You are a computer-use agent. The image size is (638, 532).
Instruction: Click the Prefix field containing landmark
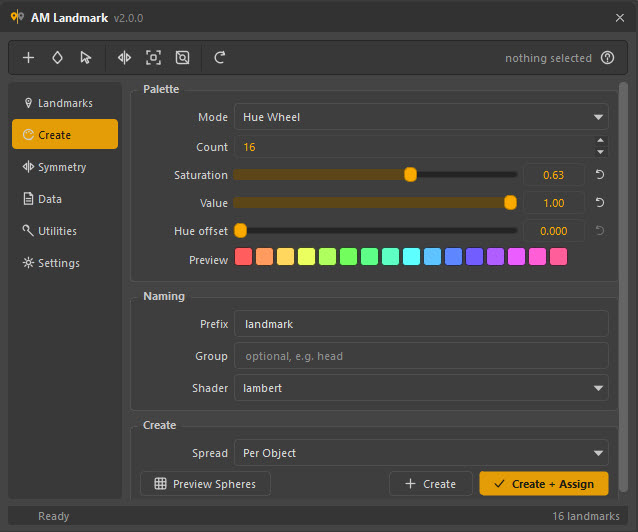point(421,324)
